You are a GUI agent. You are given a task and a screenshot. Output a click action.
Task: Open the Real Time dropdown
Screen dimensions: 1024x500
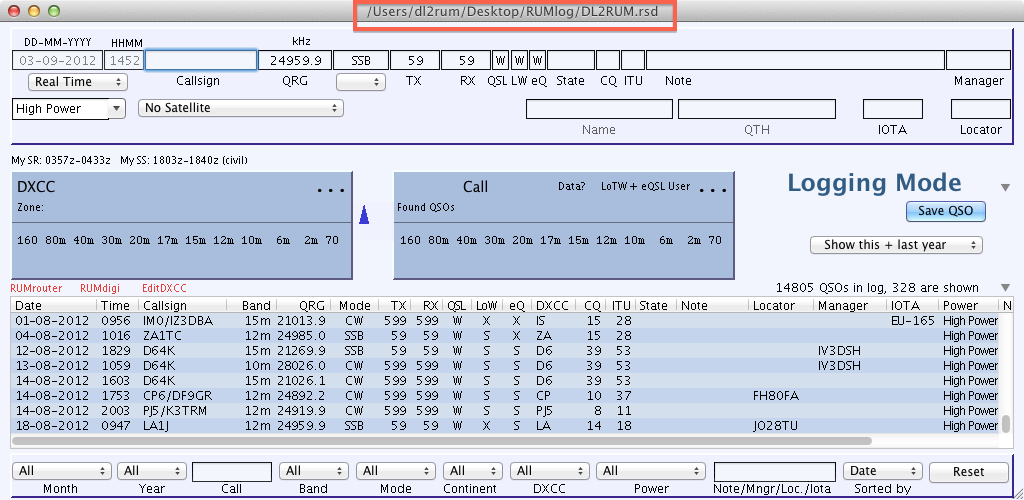78,82
